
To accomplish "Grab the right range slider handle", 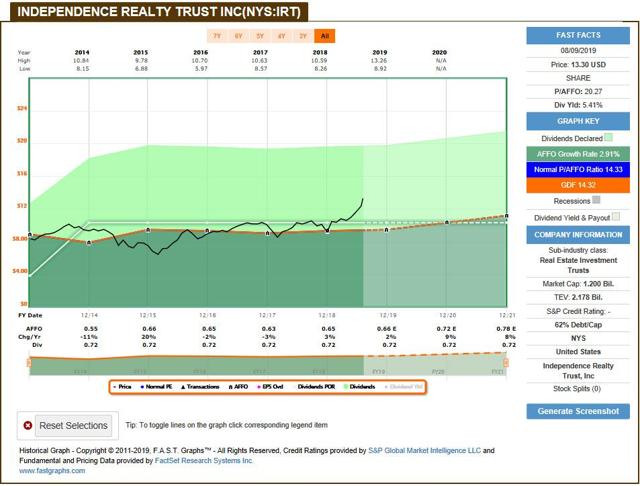I will (506, 363).
